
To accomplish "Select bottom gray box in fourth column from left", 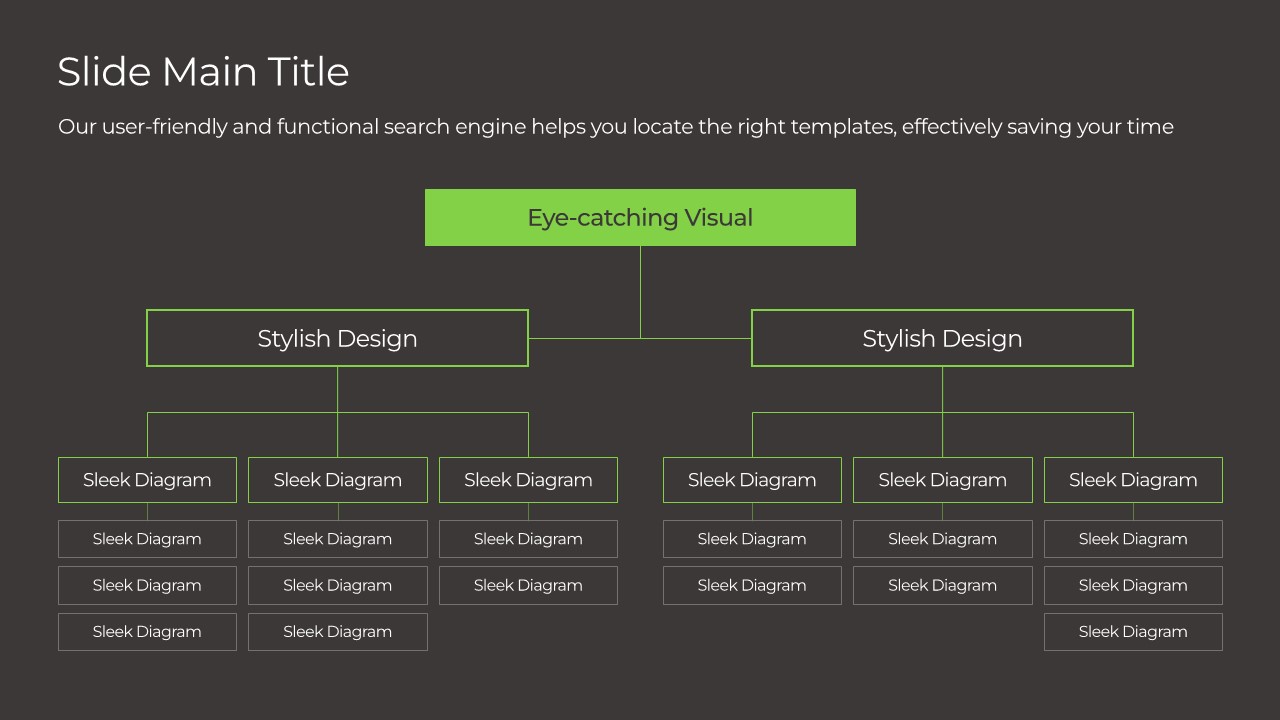I will point(752,585).
